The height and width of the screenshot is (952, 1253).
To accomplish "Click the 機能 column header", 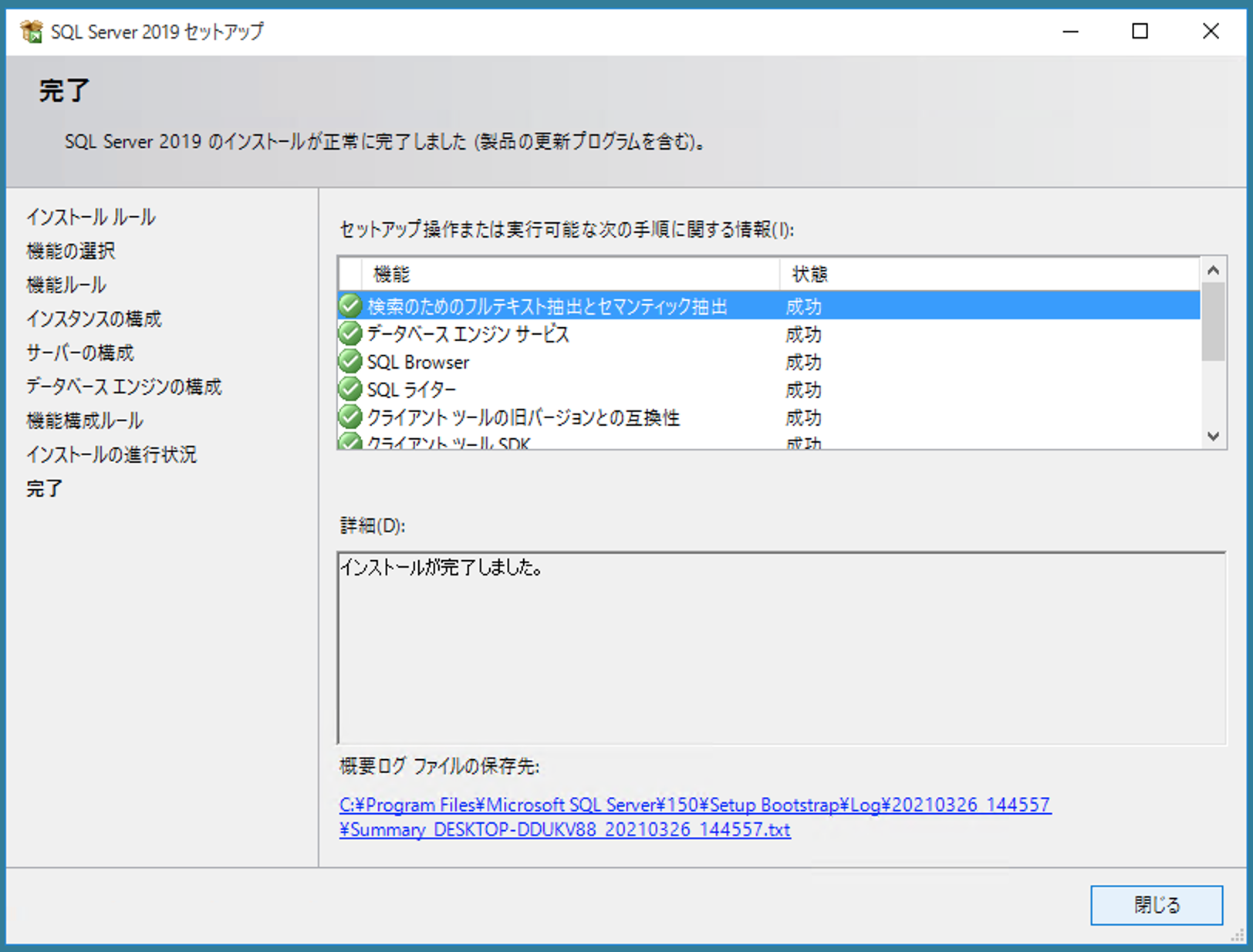I will click(570, 274).
